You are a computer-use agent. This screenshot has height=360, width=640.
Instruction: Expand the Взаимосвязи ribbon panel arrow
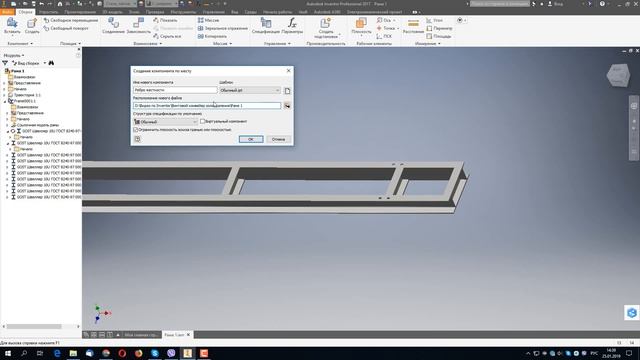160,44
